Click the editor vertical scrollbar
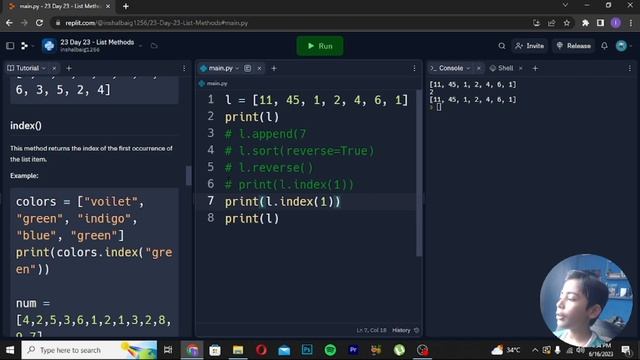 click(x=418, y=173)
